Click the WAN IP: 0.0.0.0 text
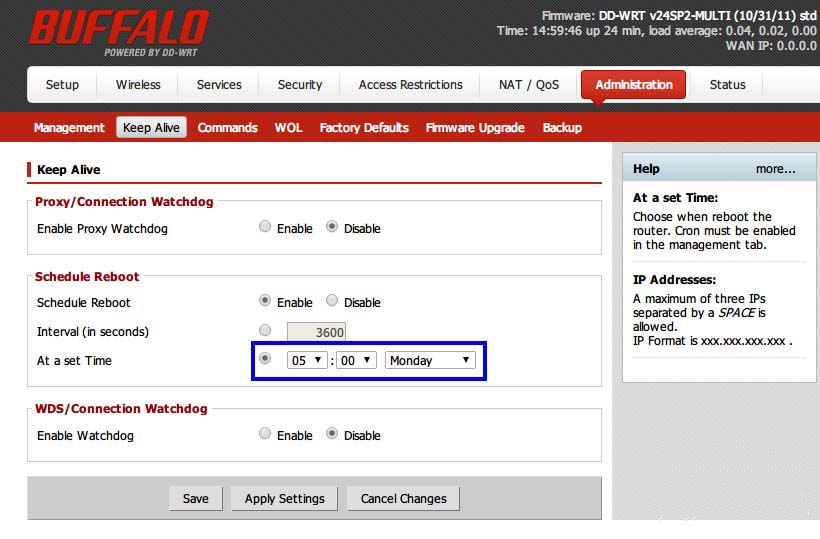Screen dimensions: 820x539 [771, 46]
